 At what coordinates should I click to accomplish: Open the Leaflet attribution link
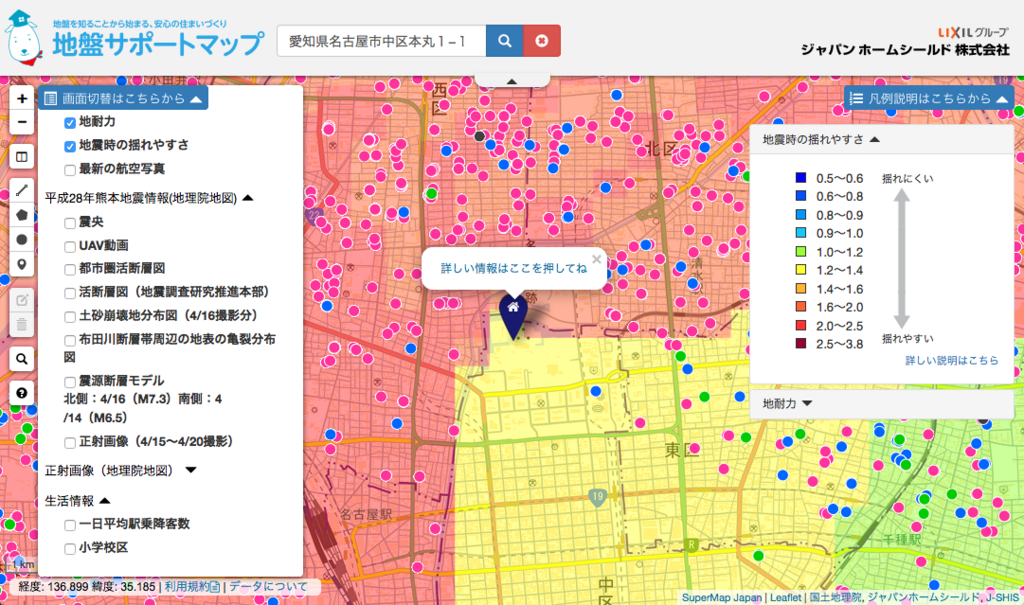point(785,597)
